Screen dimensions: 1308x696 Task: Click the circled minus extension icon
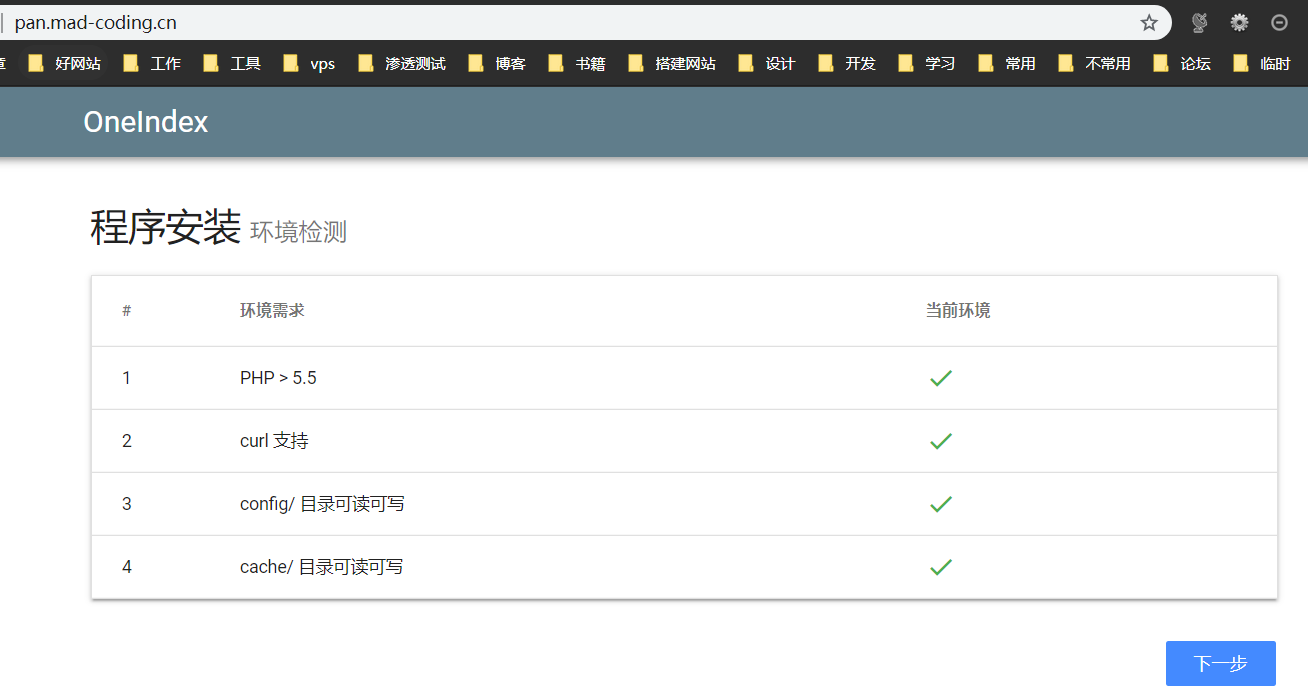click(x=1279, y=23)
